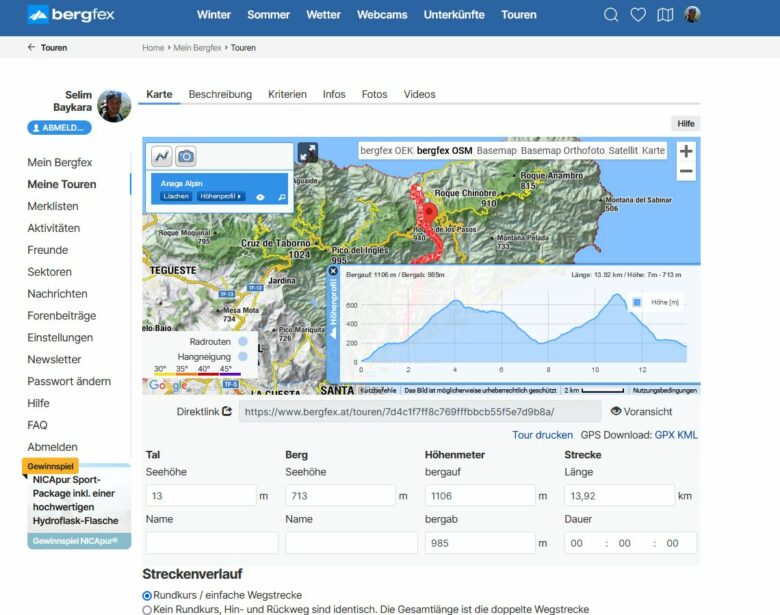Screen dimensions: 780x615
Task: Toggle the Radrouten map overlay
Action: (243, 341)
